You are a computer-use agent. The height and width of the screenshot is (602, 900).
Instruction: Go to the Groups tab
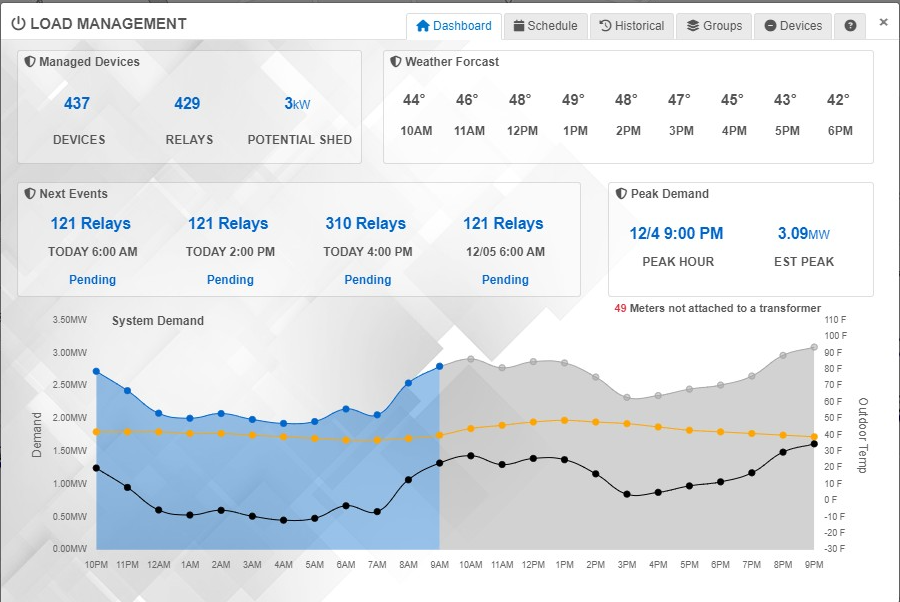[714, 26]
